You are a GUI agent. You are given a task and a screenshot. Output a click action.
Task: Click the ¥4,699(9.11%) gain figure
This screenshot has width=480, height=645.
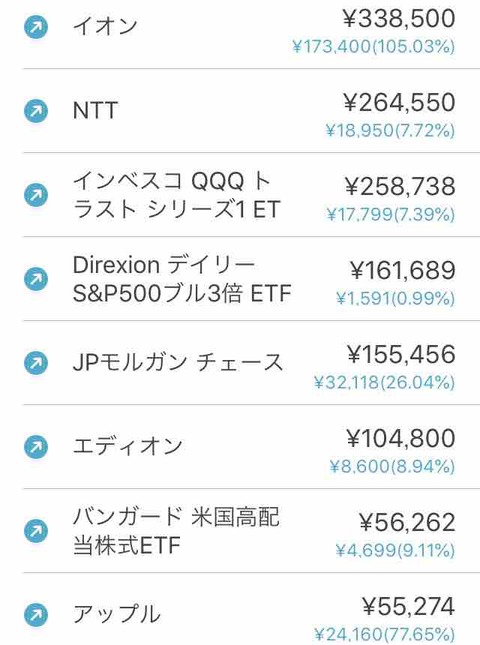(x=395, y=550)
